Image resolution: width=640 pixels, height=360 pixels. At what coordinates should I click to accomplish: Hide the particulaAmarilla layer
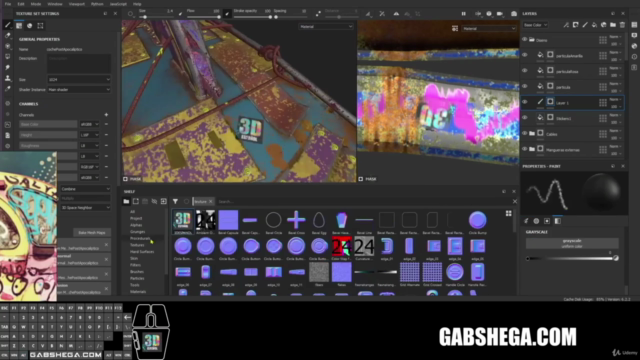pos(525,55)
